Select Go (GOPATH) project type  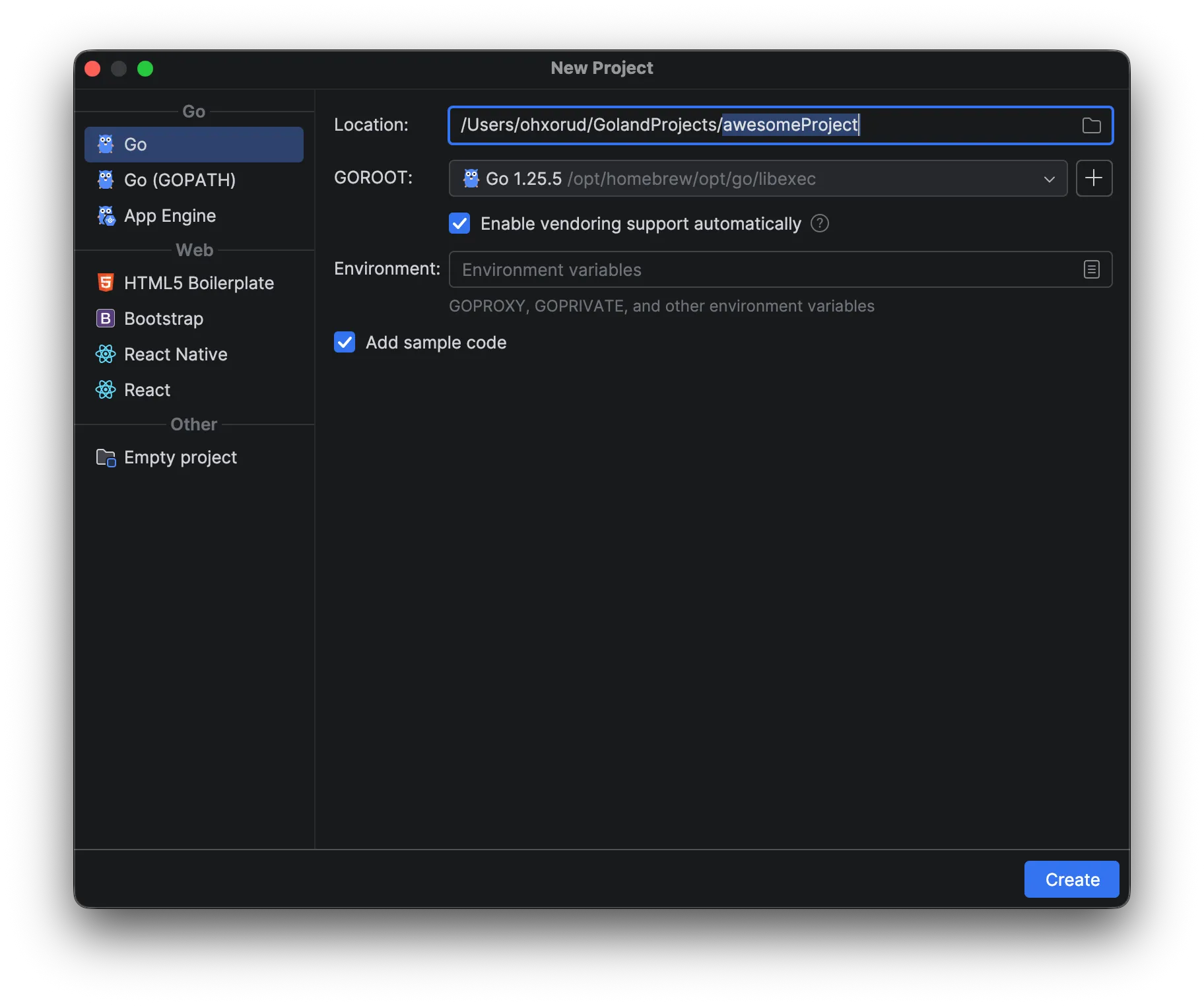(x=180, y=180)
